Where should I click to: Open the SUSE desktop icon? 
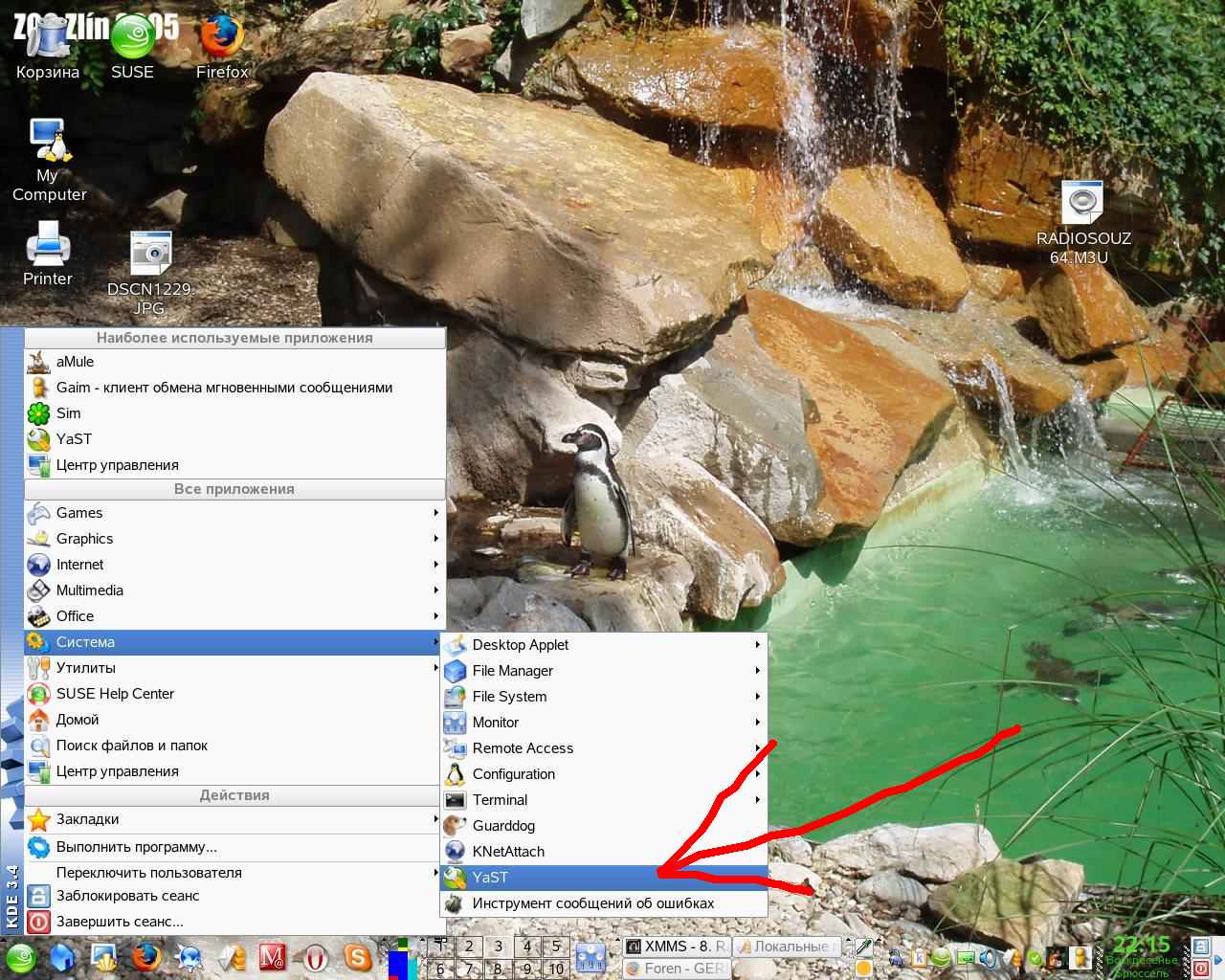point(132,46)
